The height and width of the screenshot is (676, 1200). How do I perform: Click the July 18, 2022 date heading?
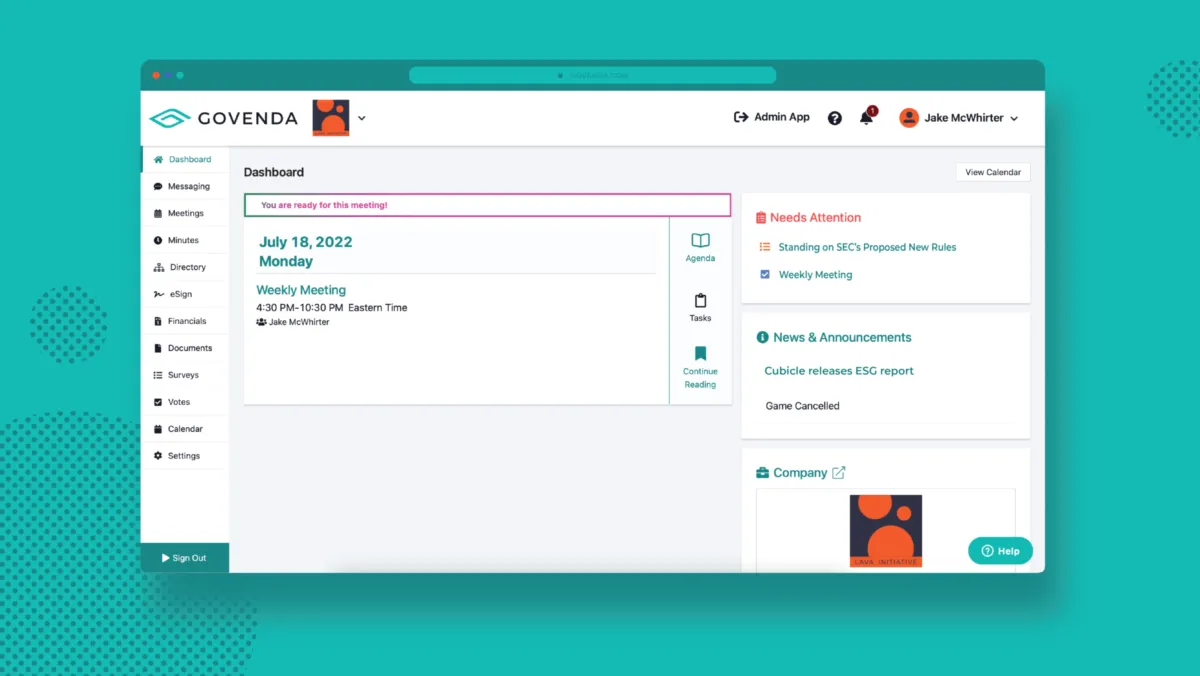[305, 242]
